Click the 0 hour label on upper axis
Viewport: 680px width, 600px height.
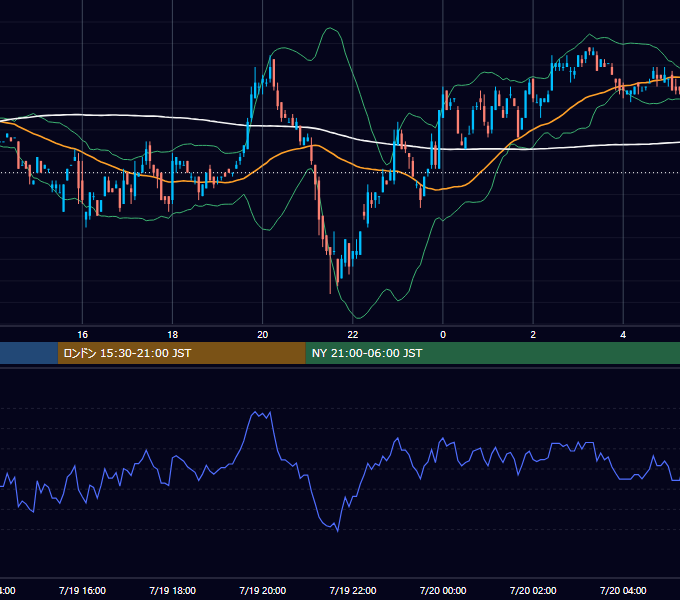(x=443, y=335)
